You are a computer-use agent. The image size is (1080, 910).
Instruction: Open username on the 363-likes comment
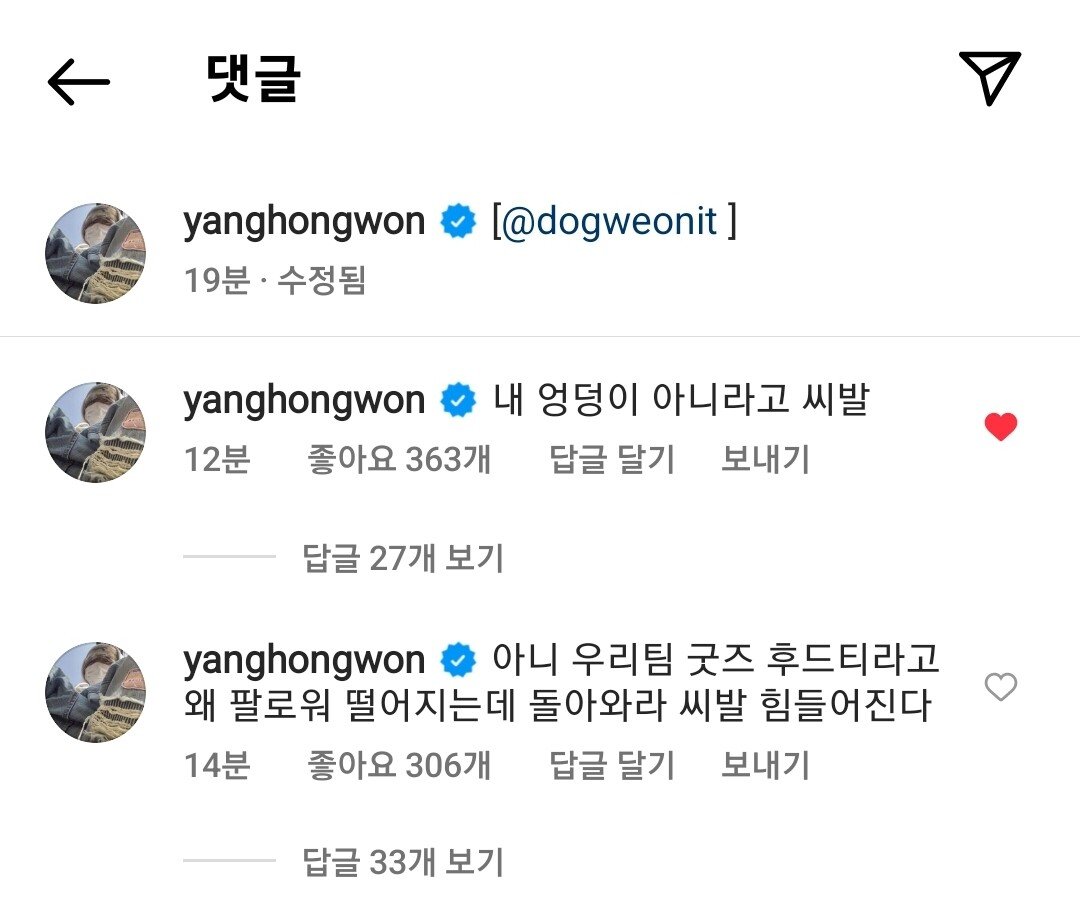pyautogui.click(x=304, y=400)
